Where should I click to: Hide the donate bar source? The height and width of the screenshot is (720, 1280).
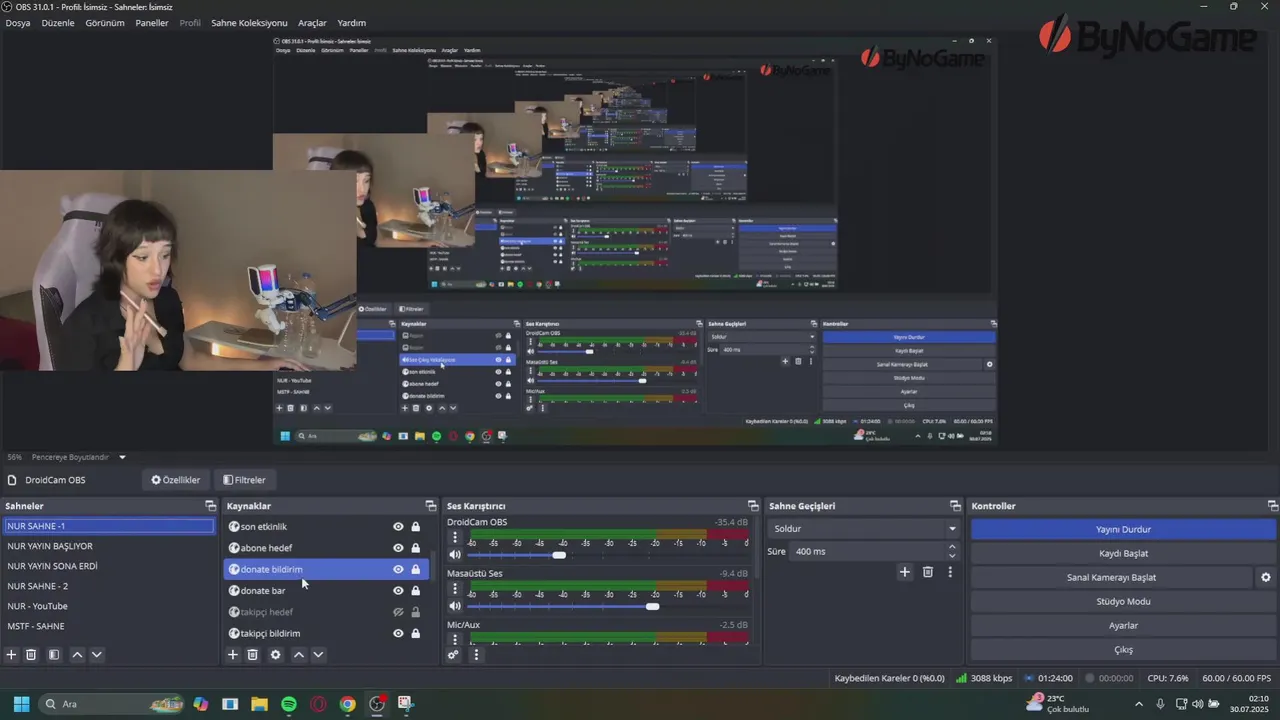(x=398, y=590)
